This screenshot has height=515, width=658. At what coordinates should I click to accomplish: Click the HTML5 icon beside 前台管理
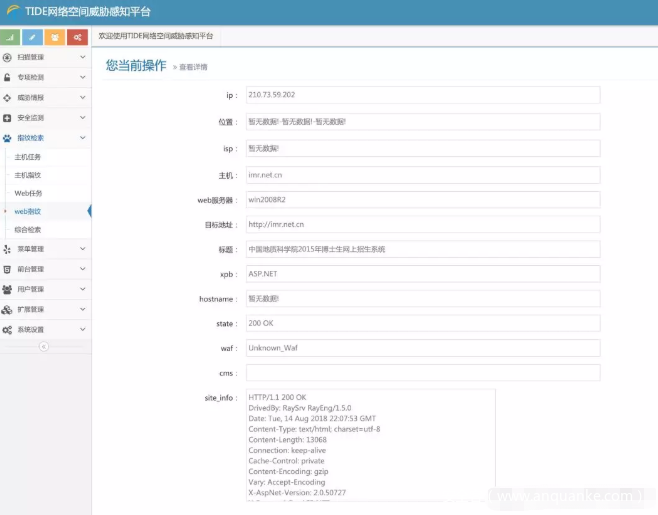8,269
